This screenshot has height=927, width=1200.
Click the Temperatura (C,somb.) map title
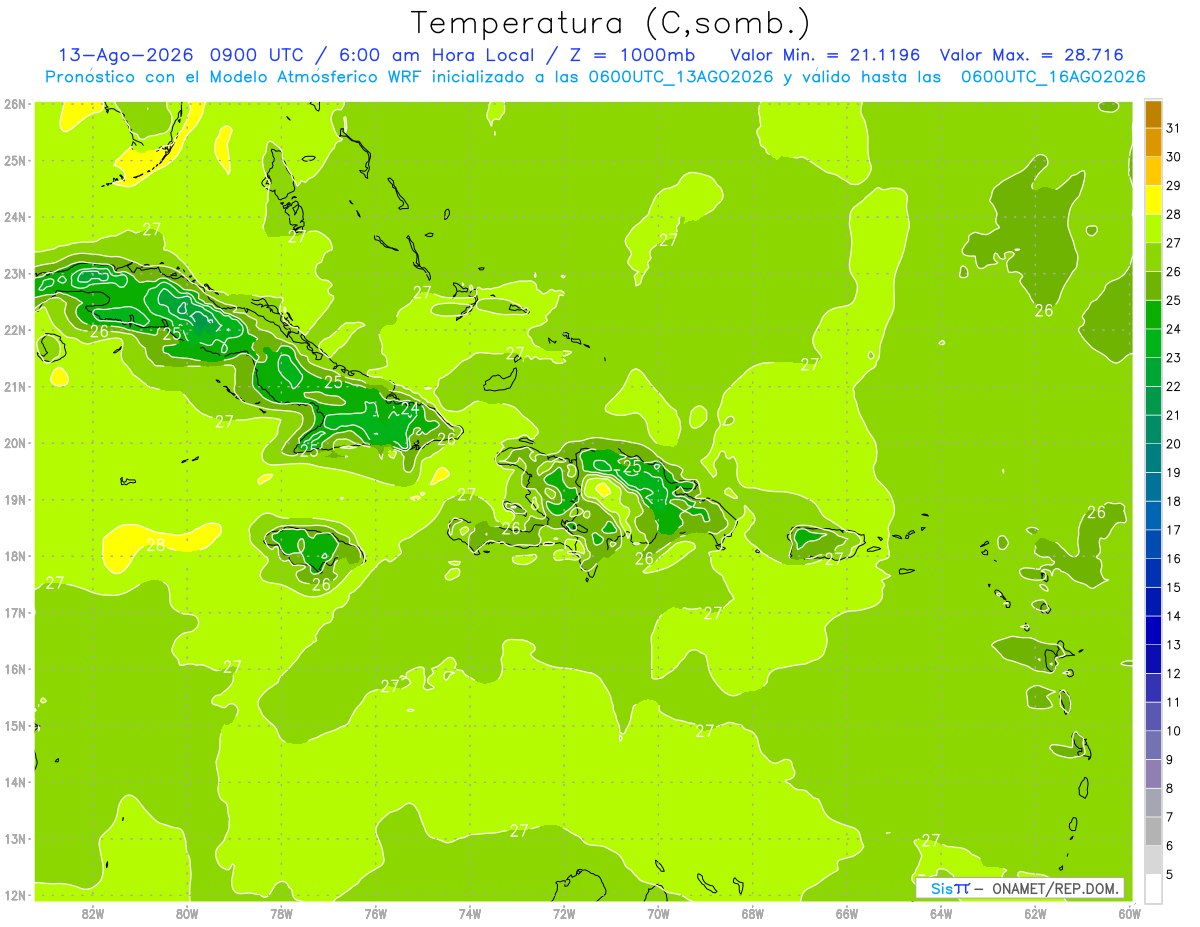(610, 23)
